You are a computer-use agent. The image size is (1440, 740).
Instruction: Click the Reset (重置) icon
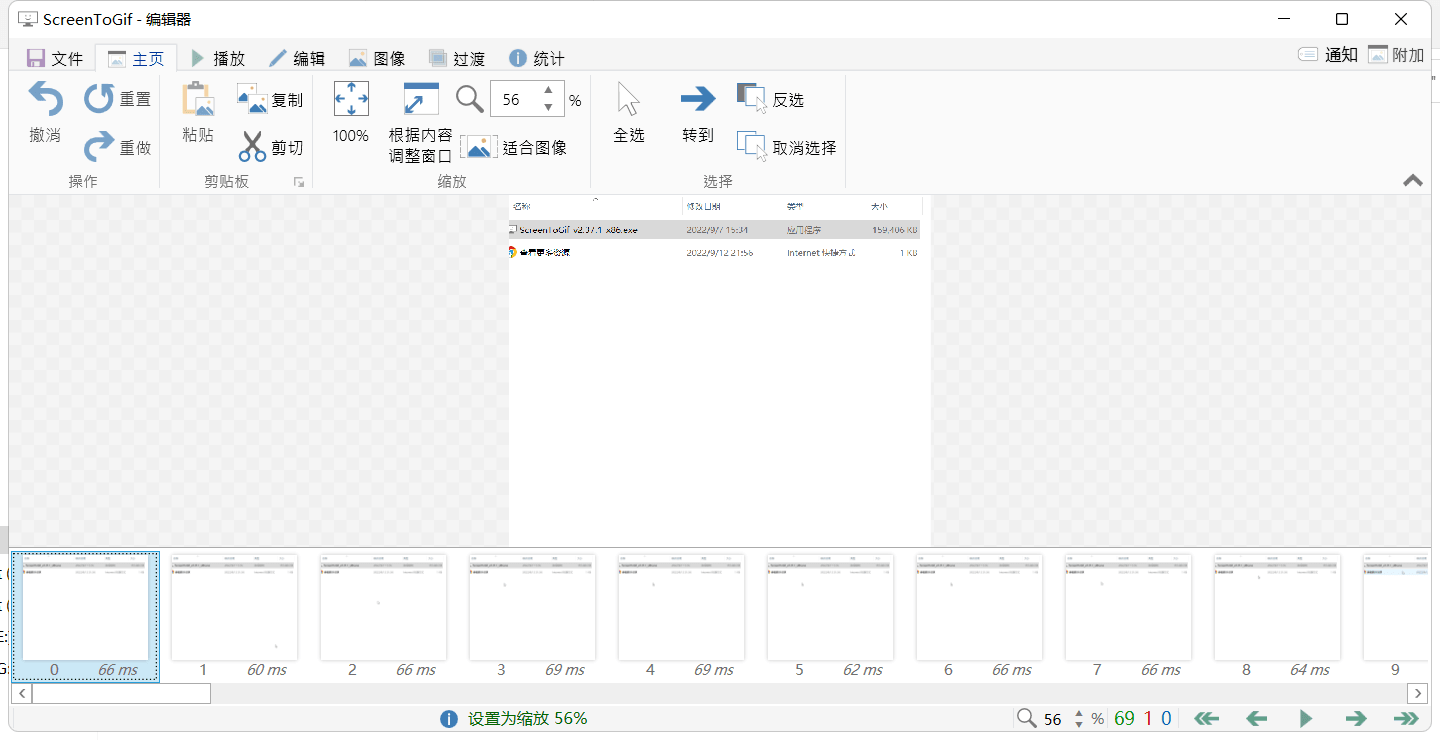(99, 99)
